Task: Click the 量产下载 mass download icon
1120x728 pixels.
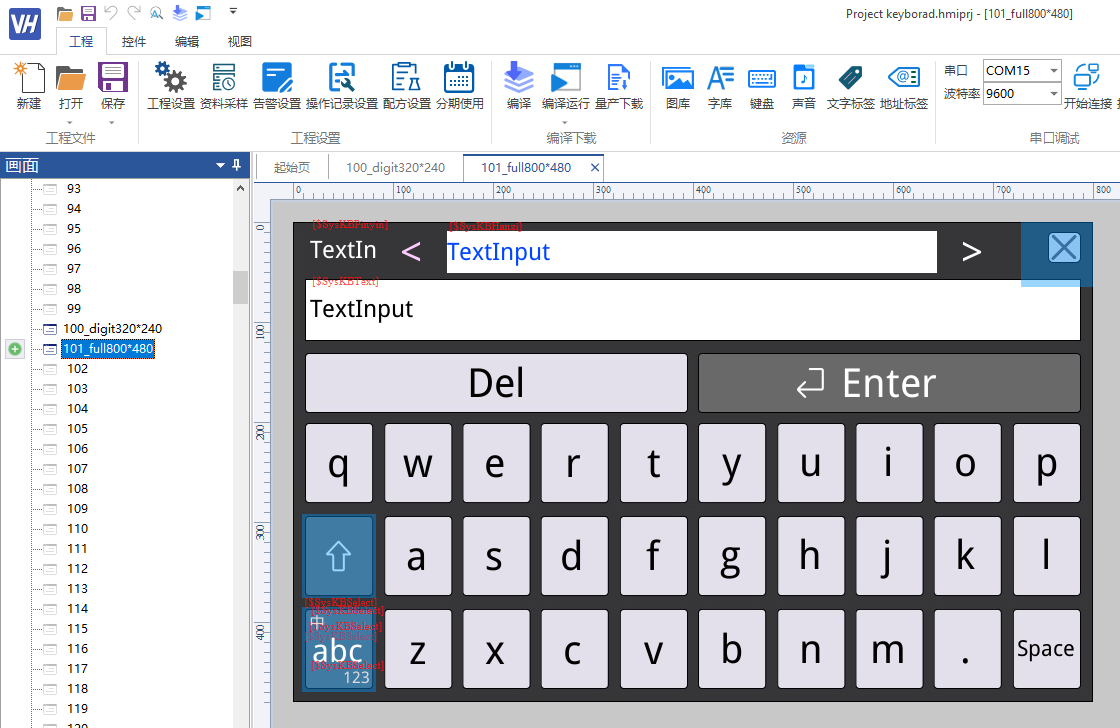Action: click(619, 85)
